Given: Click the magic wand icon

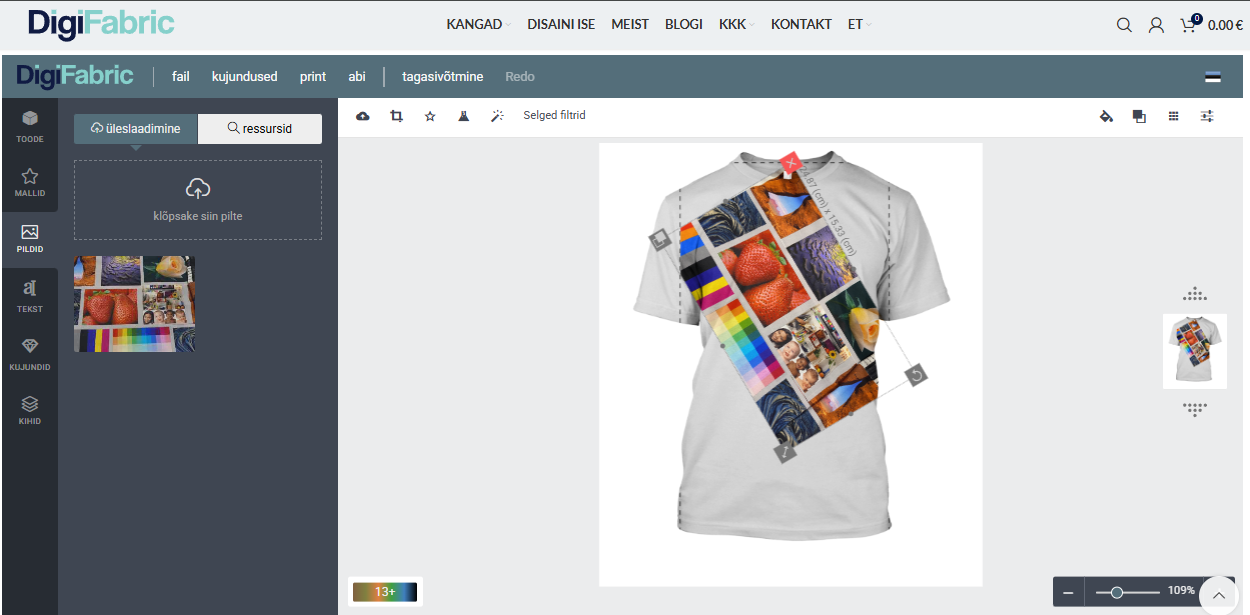Looking at the screenshot, I should point(497,116).
